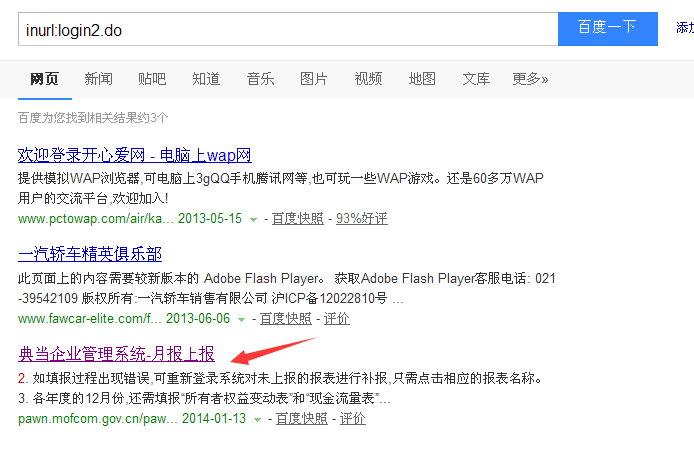Open 百度快照 for the pawn.mofcom.gov.cn result
The height and width of the screenshot is (452, 694).
pos(302,419)
